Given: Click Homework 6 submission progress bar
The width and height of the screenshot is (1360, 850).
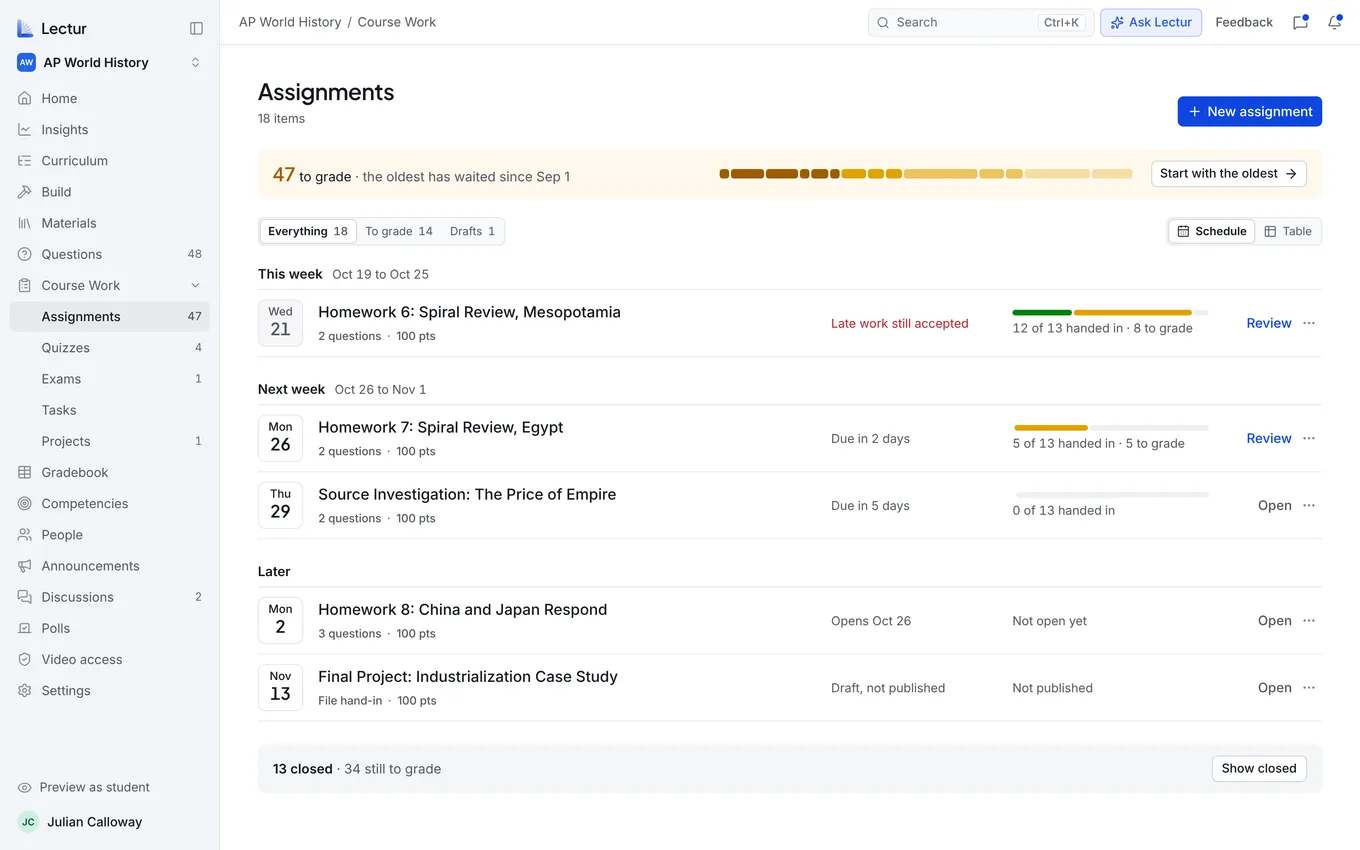Looking at the screenshot, I should [x=1110, y=313].
